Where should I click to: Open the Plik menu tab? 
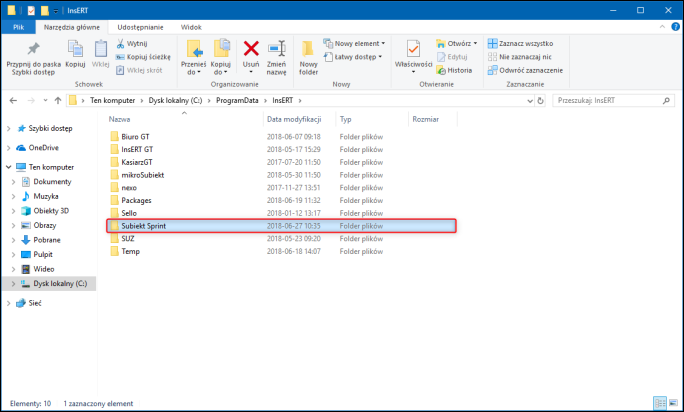18,27
